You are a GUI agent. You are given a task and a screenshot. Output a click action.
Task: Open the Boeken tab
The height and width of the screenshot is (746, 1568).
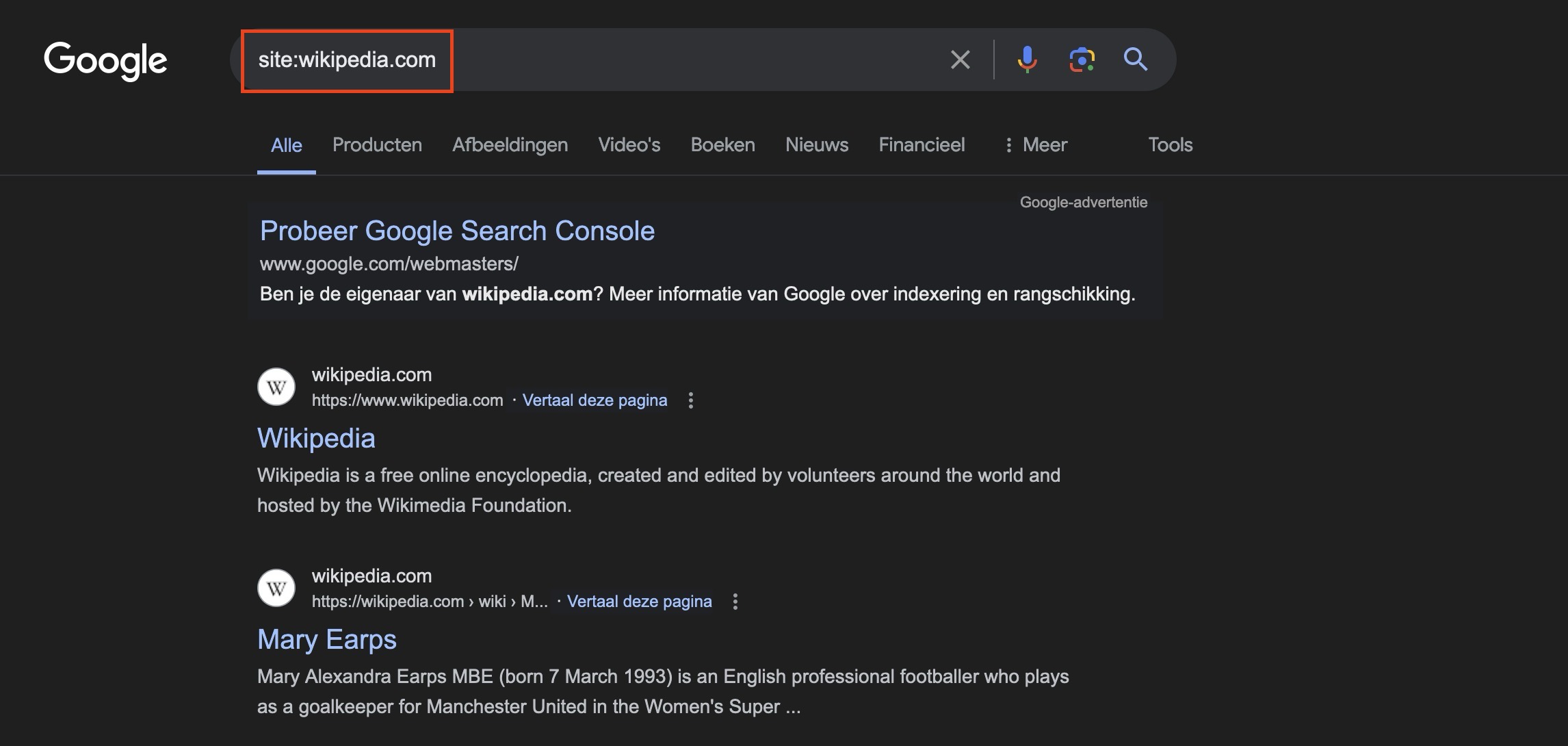coord(722,145)
